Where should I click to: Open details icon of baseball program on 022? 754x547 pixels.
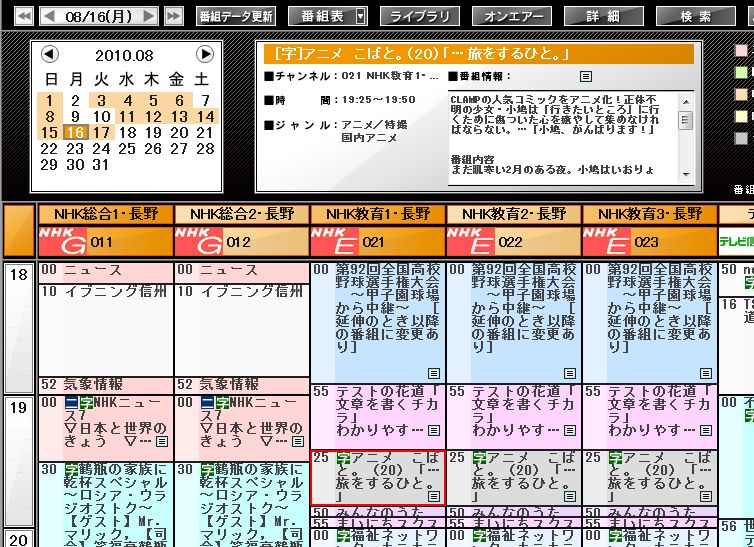point(570,373)
